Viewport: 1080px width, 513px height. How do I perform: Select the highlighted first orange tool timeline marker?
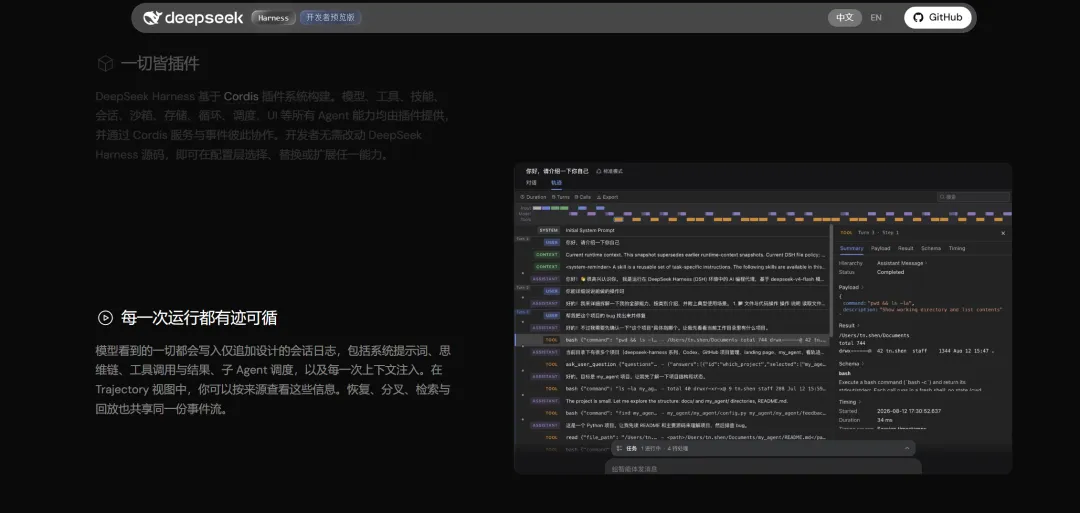tap(618, 220)
